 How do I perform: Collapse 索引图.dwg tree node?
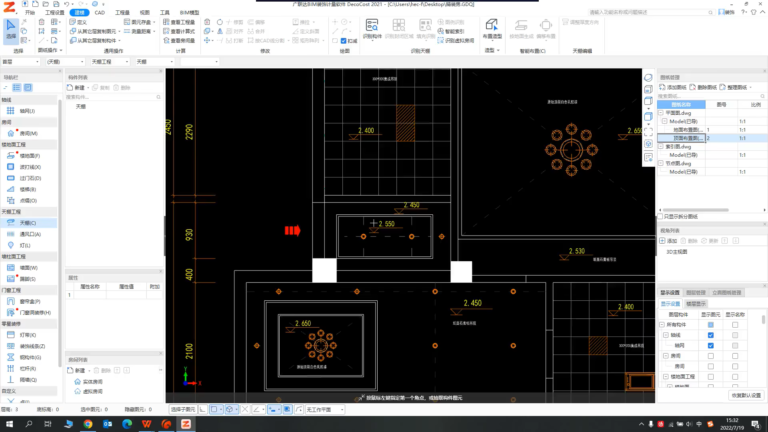coord(661,146)
